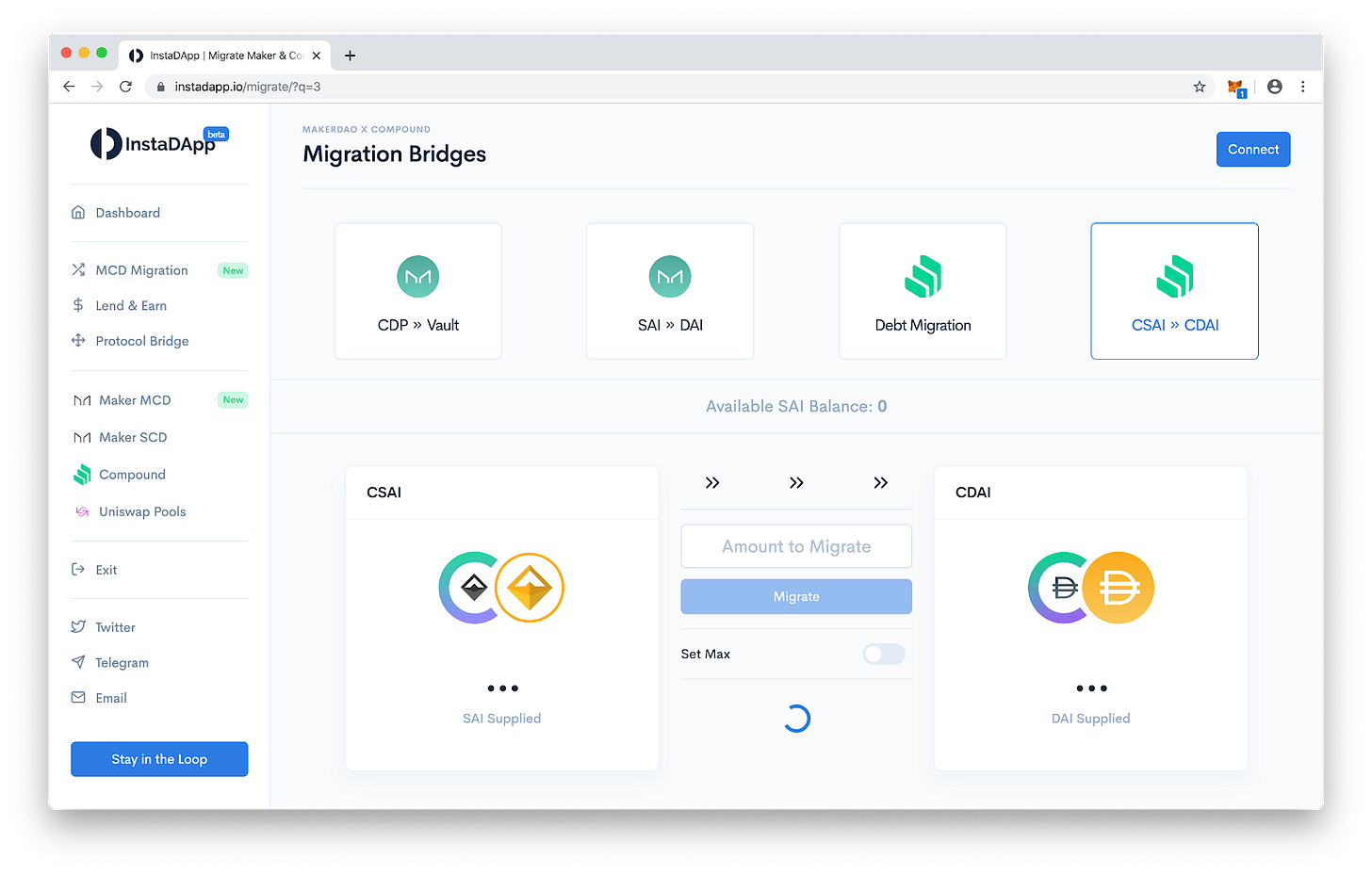This screenshot has height=874, width=1372.
Task: Go to Lend & Earn
Action: click(x=131, y=306)
